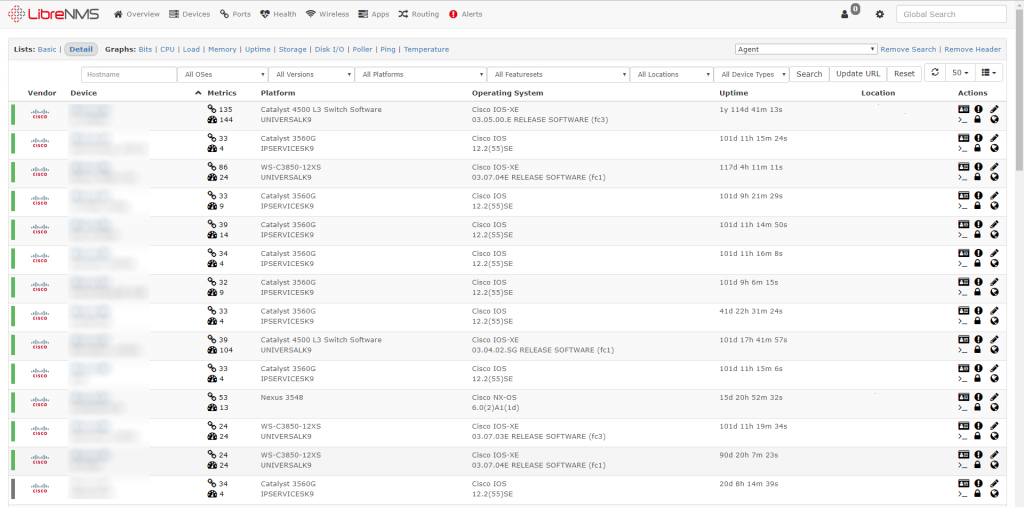Open the All OSes filter dropdown

(x=223, y=74)
